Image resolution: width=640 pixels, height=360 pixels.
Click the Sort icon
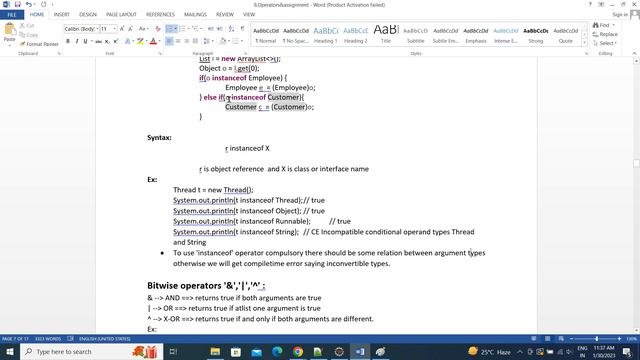point(231,29)
